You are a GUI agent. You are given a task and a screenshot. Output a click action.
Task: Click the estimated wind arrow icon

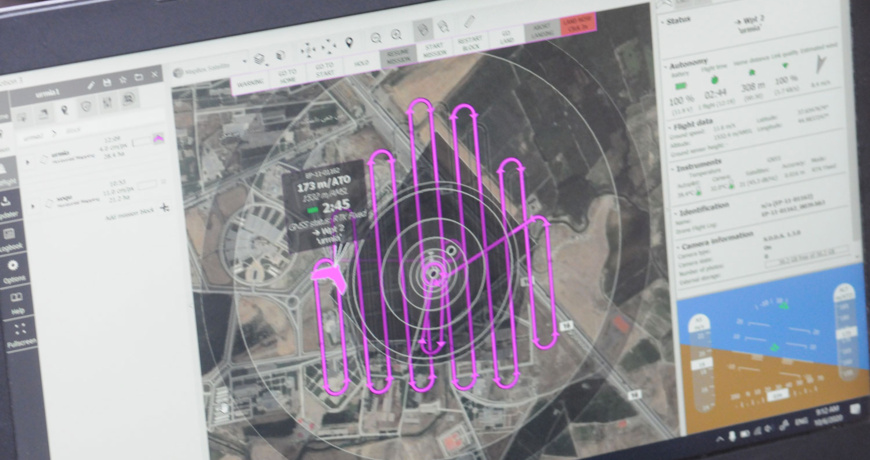(x=820, y=65)
